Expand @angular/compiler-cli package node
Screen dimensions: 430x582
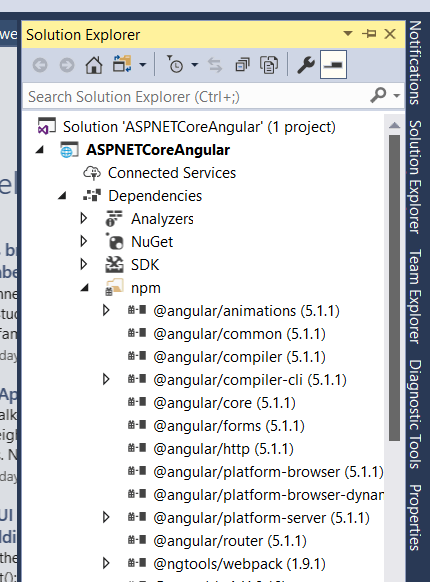106,379
